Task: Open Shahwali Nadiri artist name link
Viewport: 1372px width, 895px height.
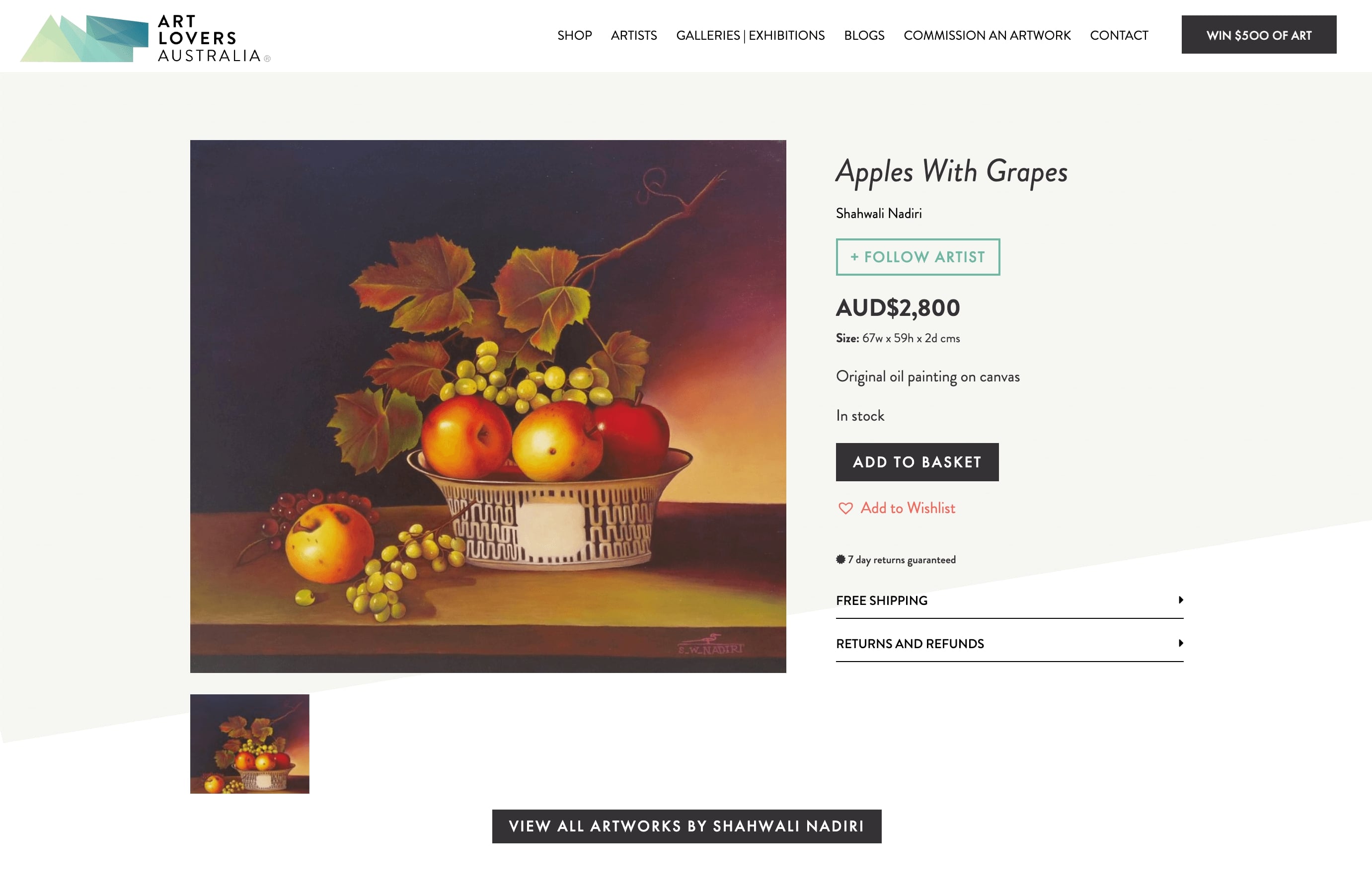Action: pos(879,214)
